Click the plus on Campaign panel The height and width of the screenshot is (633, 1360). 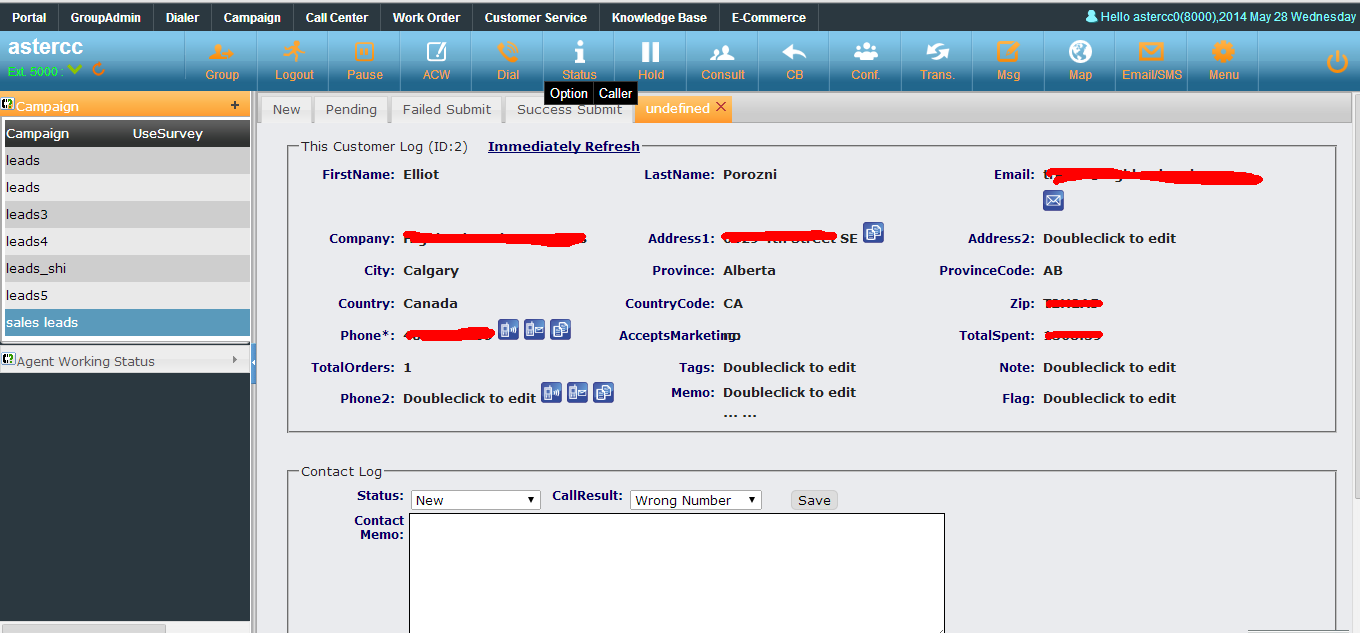[235, 105]
